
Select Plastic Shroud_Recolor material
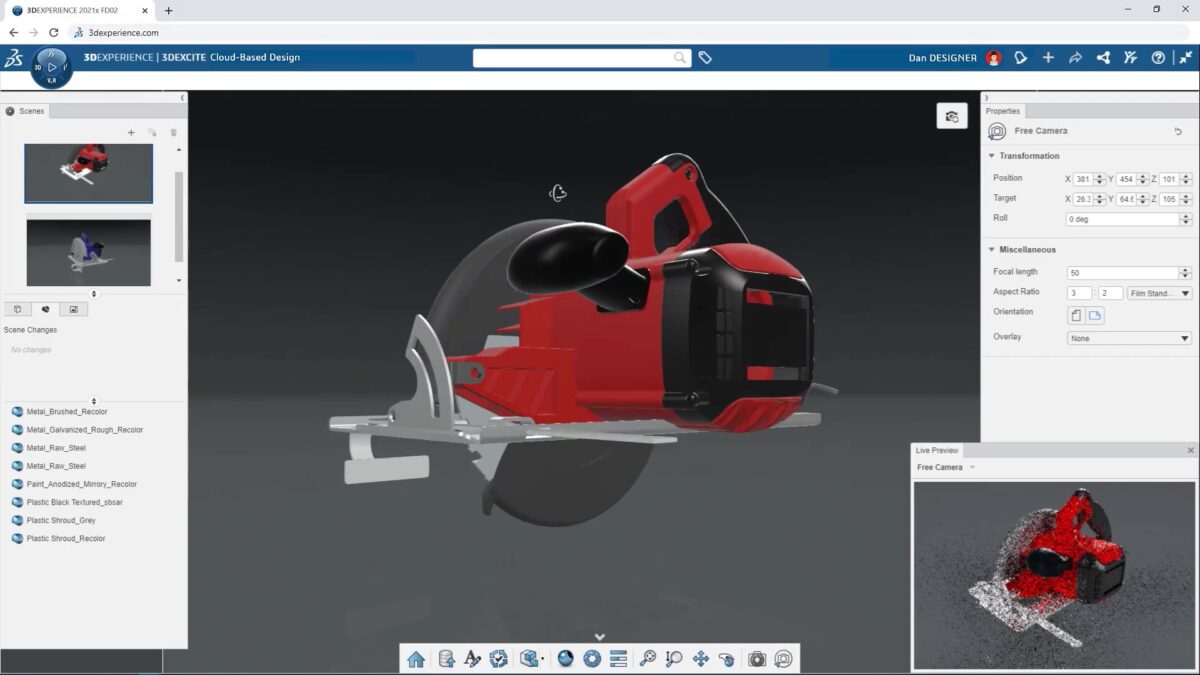coord(65,538)
